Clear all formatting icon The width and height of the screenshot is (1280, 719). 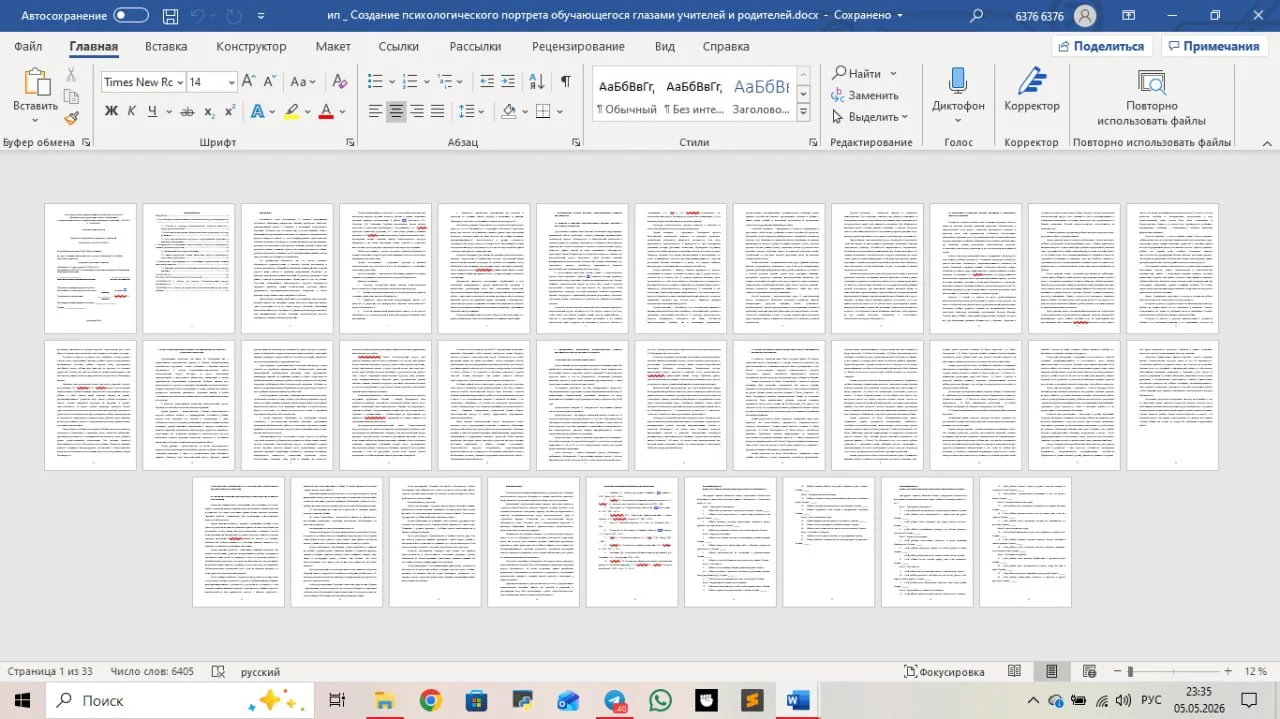[x=339, y=81]
